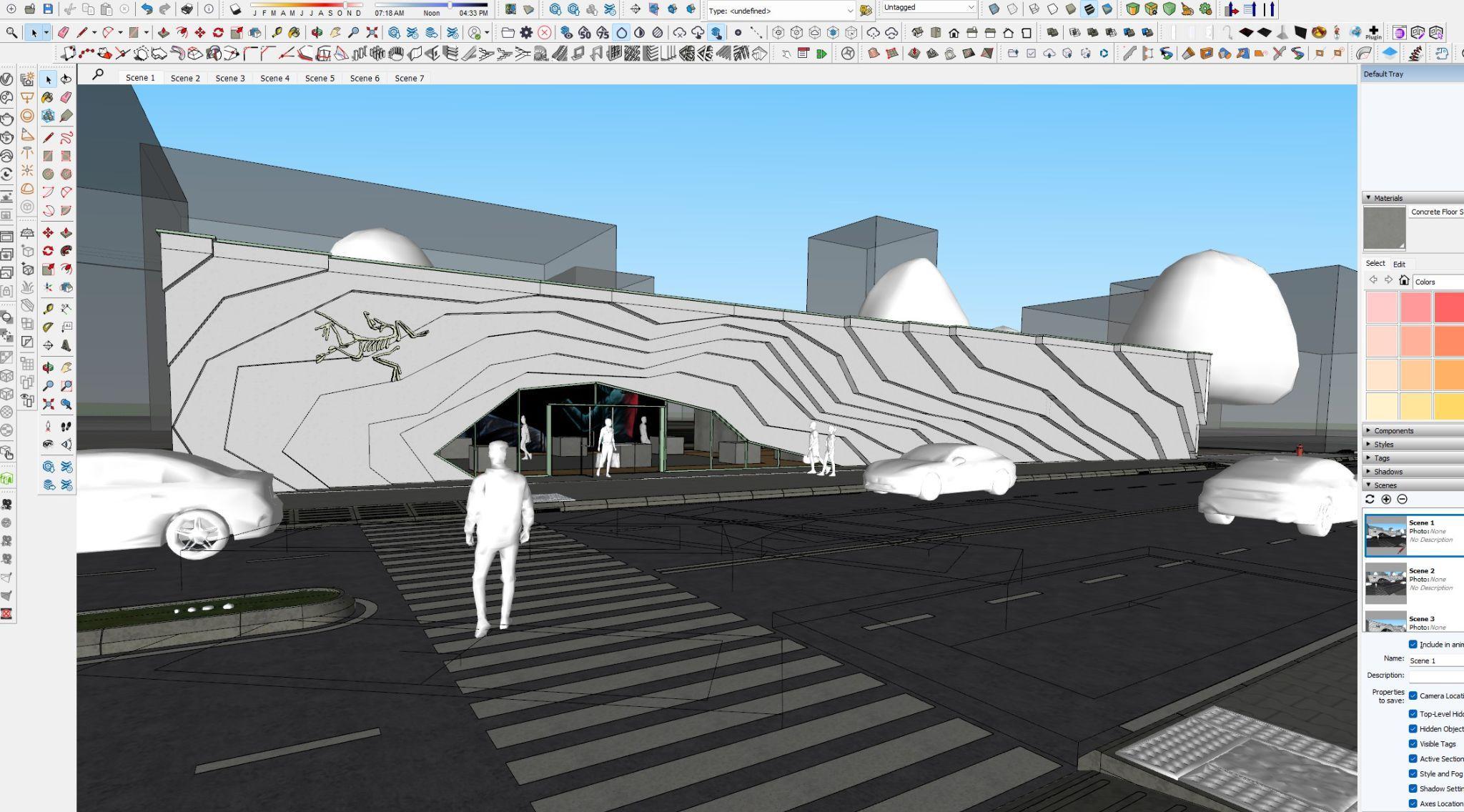Click the Add Scene plus icon
Image resolution: width=1464 pixels, height=812 pixels.
1386,499
